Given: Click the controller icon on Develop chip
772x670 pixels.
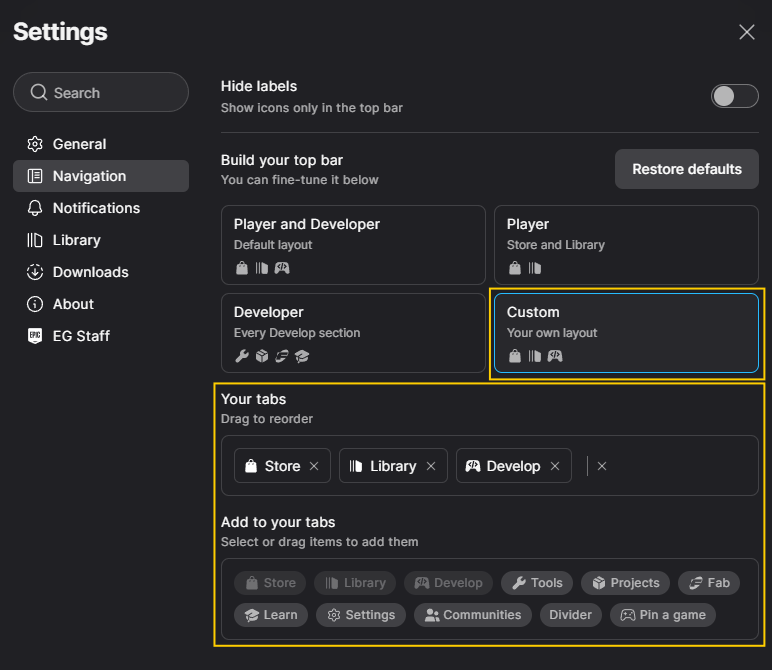Looking at the screenshot, I should [473, 466].
